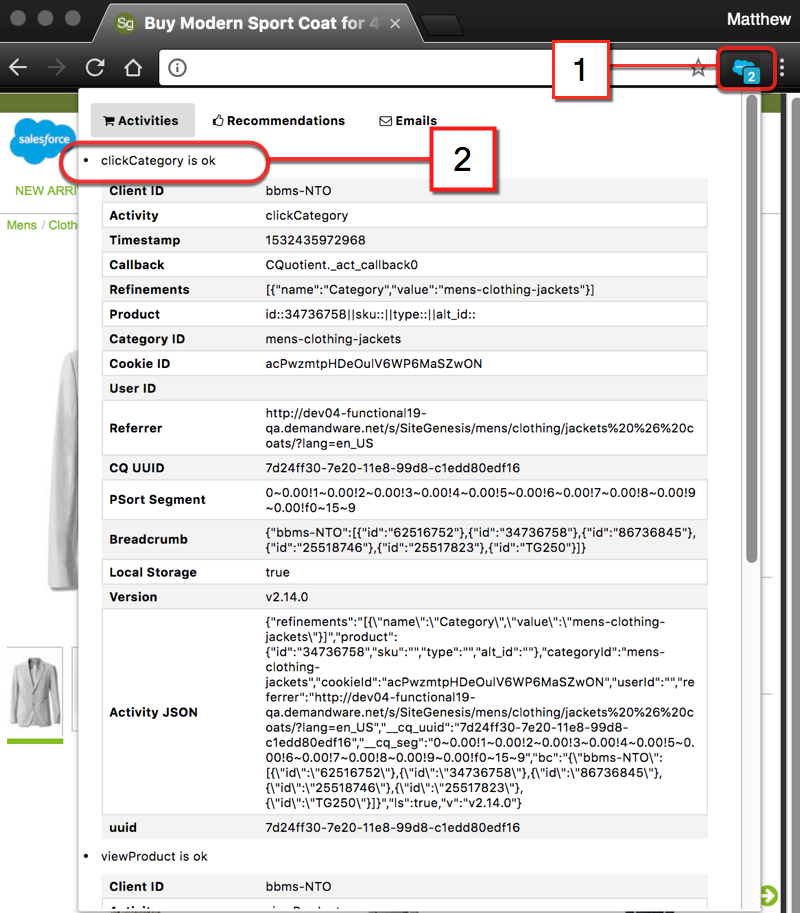Bookmark this page with the star icon

tap(698, 68)
